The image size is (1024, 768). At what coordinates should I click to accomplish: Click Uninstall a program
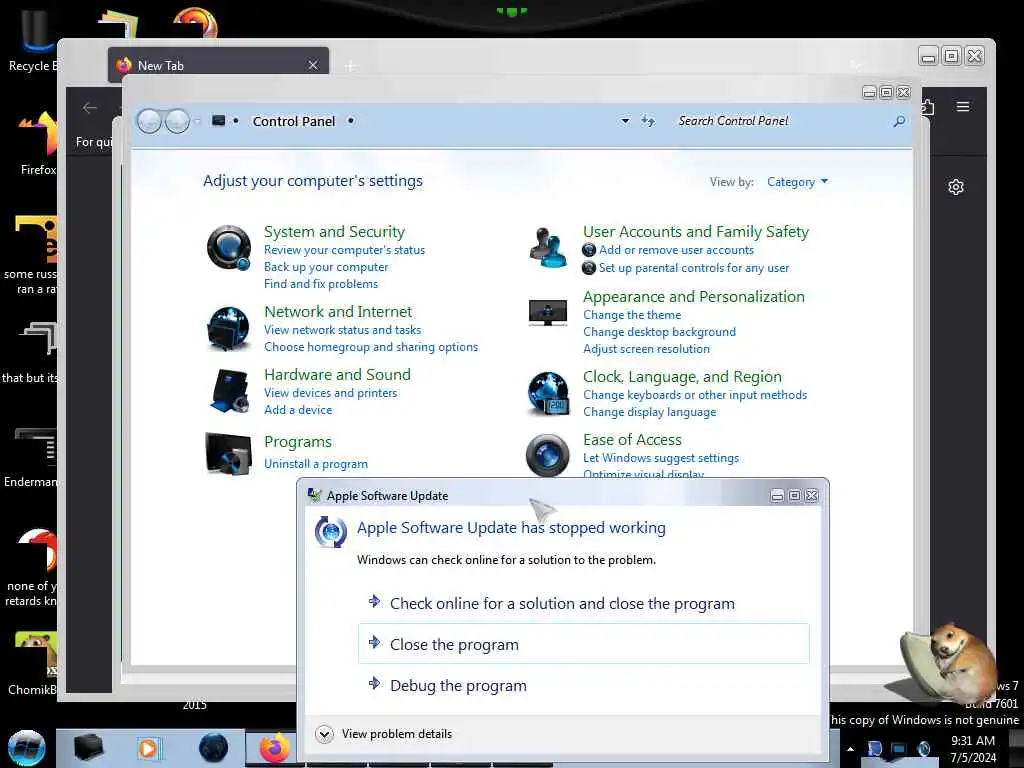click(315, 464)
